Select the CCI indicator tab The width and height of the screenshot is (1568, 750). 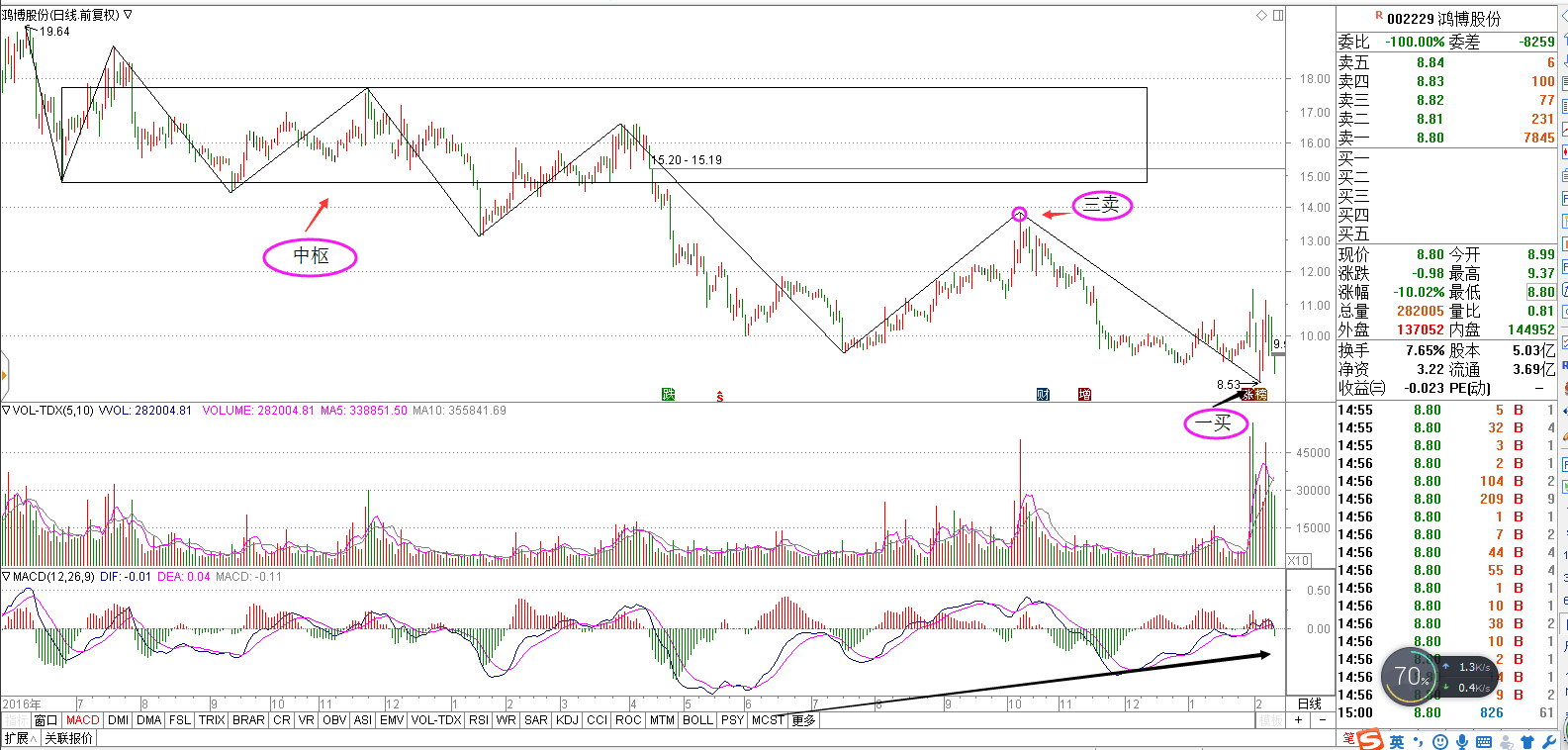click(597, 720)
